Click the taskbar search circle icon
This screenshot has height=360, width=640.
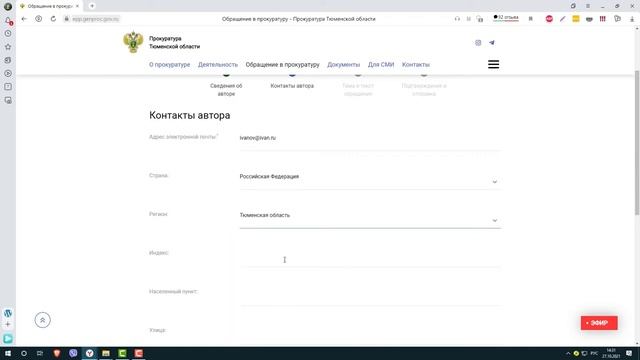click(x=24, y=353)
